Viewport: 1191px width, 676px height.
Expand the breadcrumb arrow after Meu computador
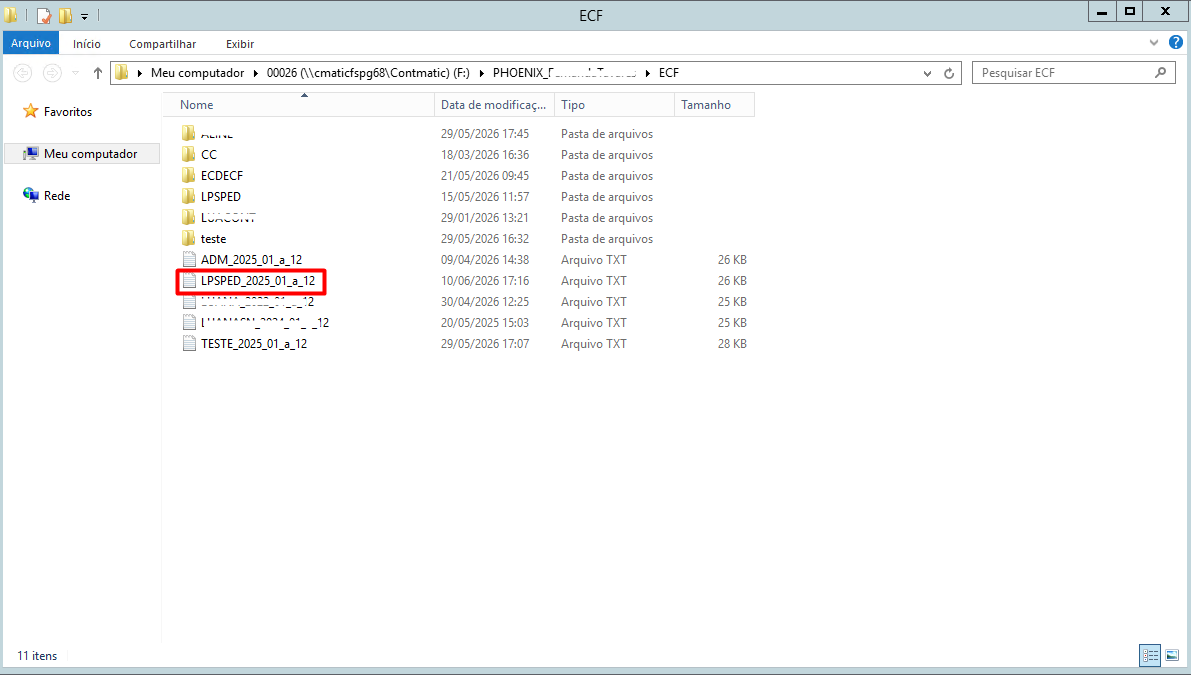coord(256,73)
